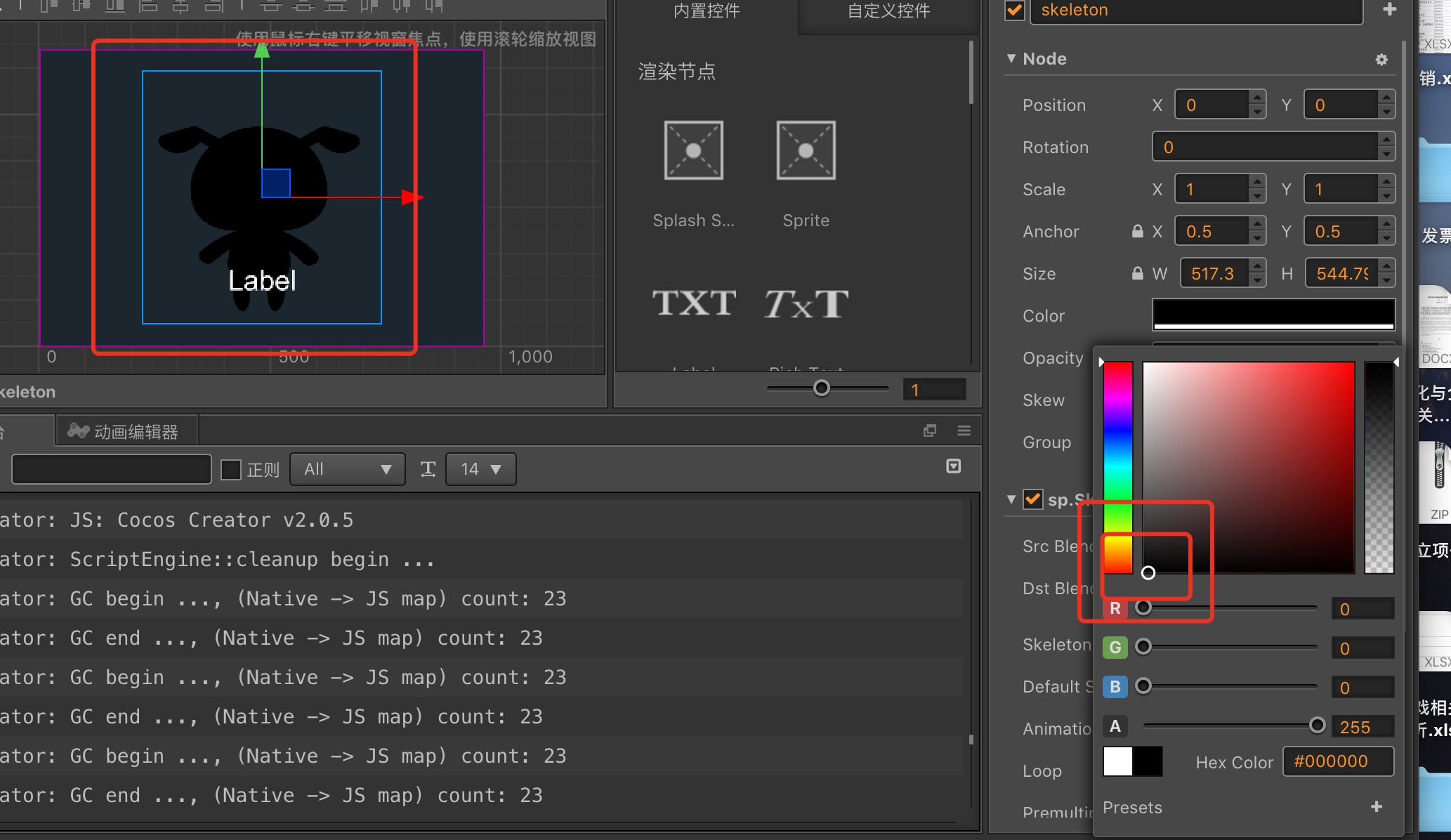Open the Node component gear settings
1451x840 pixels.
[x=1381, y=60]
